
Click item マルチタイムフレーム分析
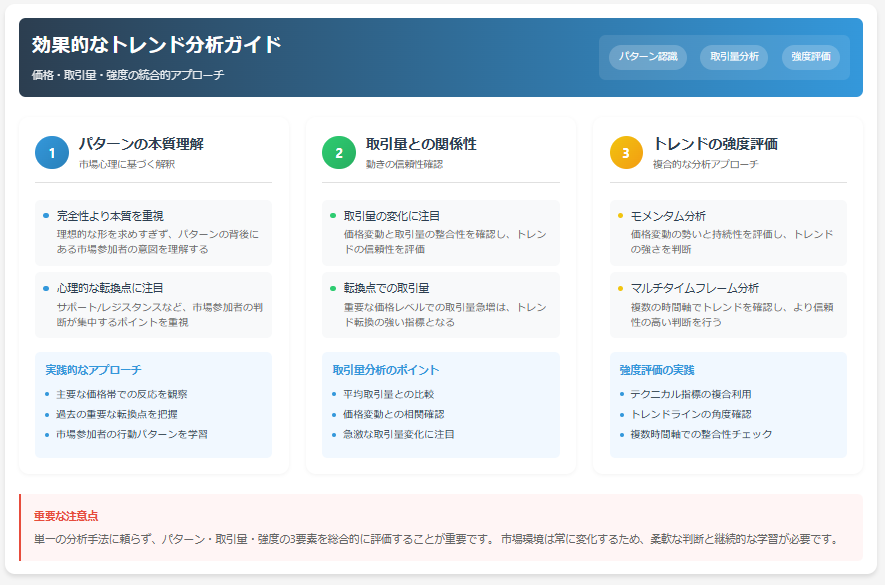pyautogui.click(x=695, y=288)
